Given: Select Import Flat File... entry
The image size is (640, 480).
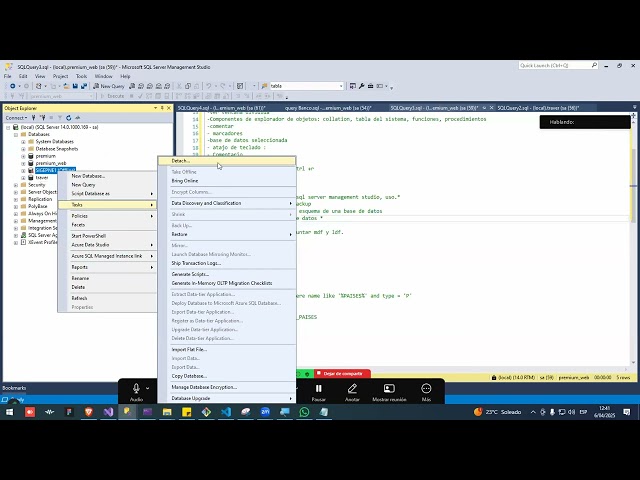Looking at the screenshot, I should click(227, 349).
